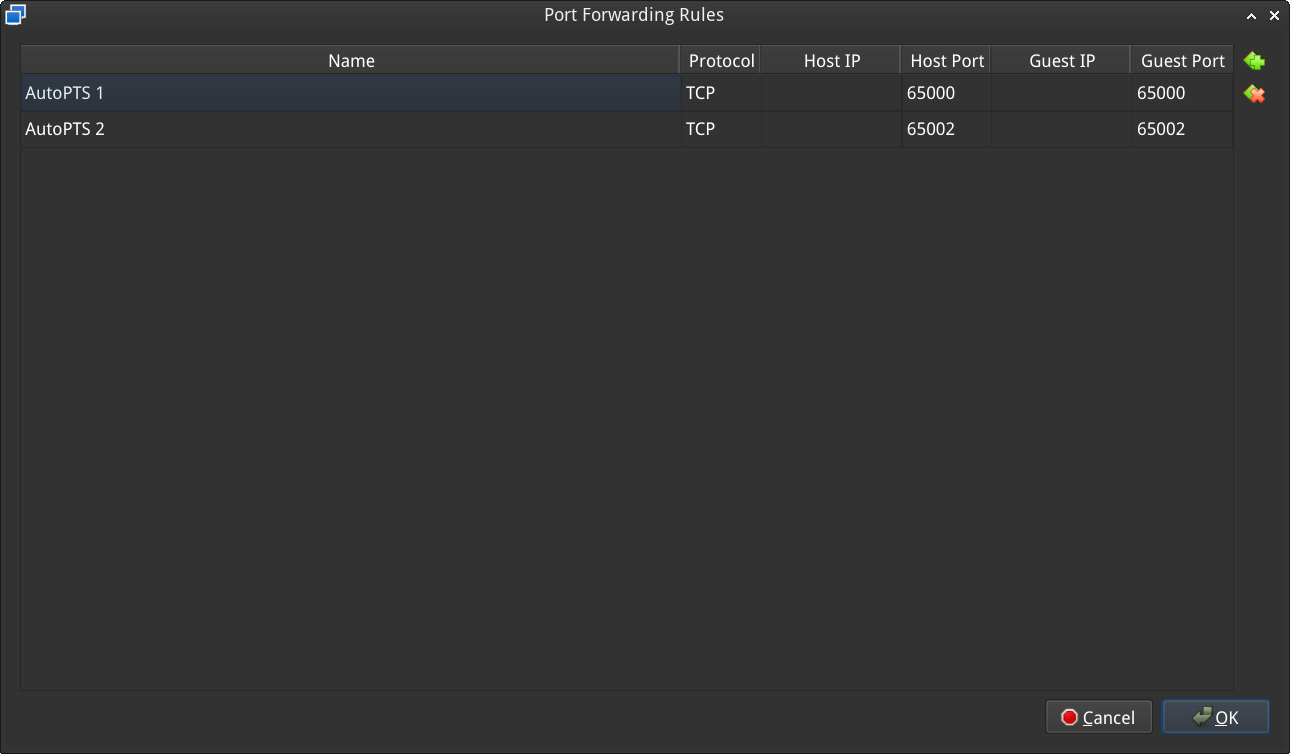
Task: Click the Guest Port column header
Action: pyautogui.click(x=1182, y=60)
